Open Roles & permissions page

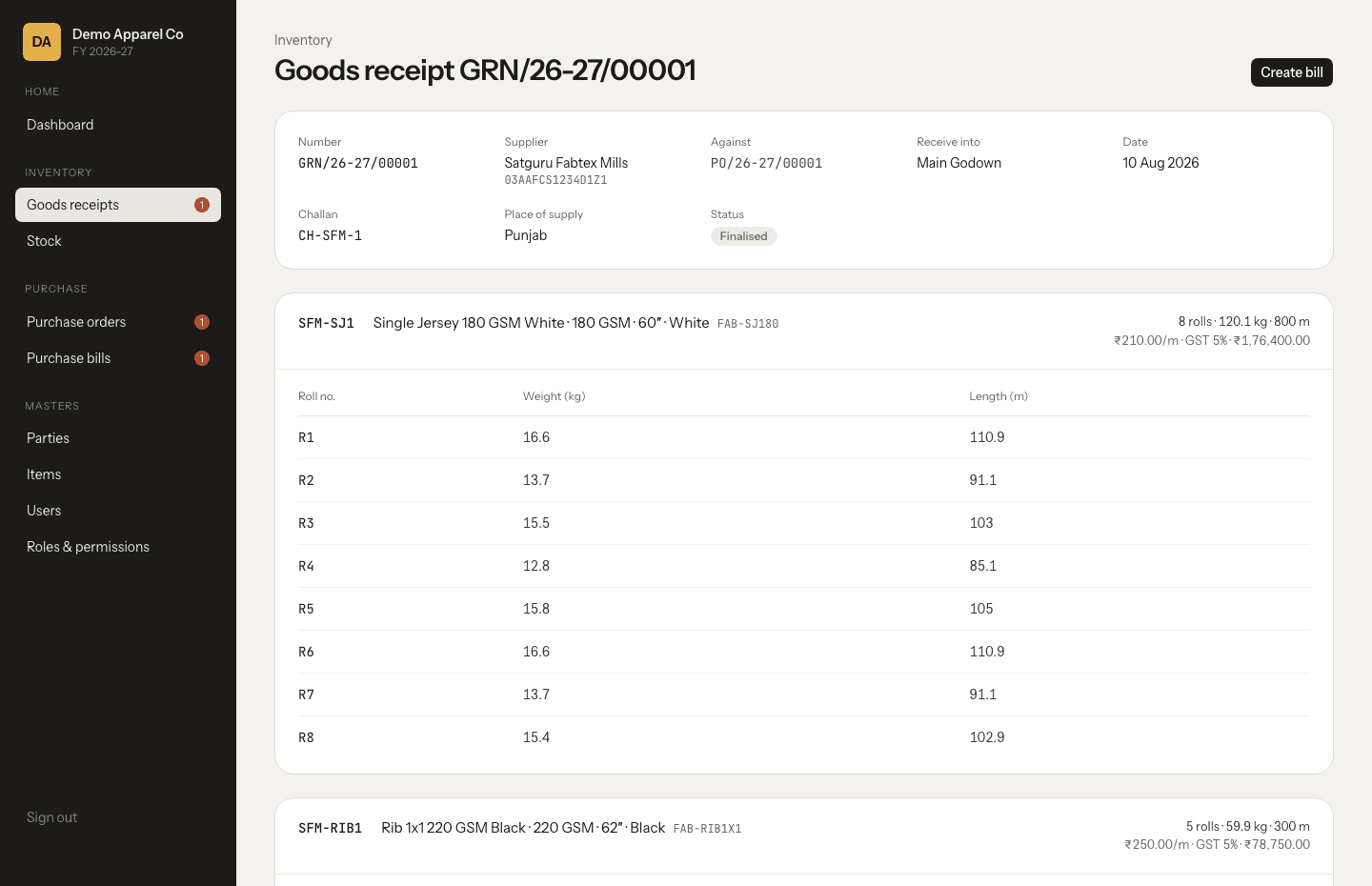pyautogui.click(x=118, y=547)
